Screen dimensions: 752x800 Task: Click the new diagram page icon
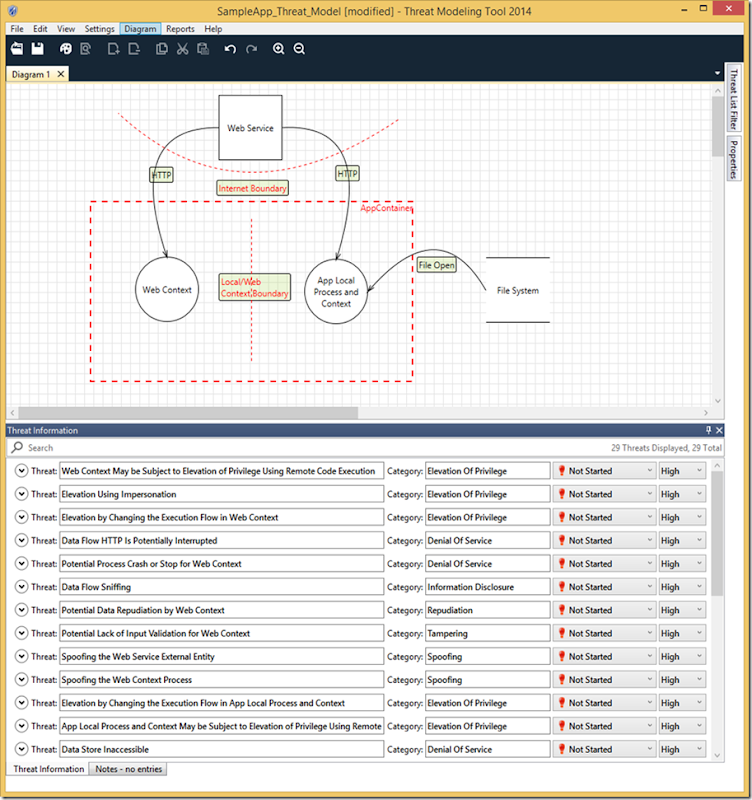[113, 48]
